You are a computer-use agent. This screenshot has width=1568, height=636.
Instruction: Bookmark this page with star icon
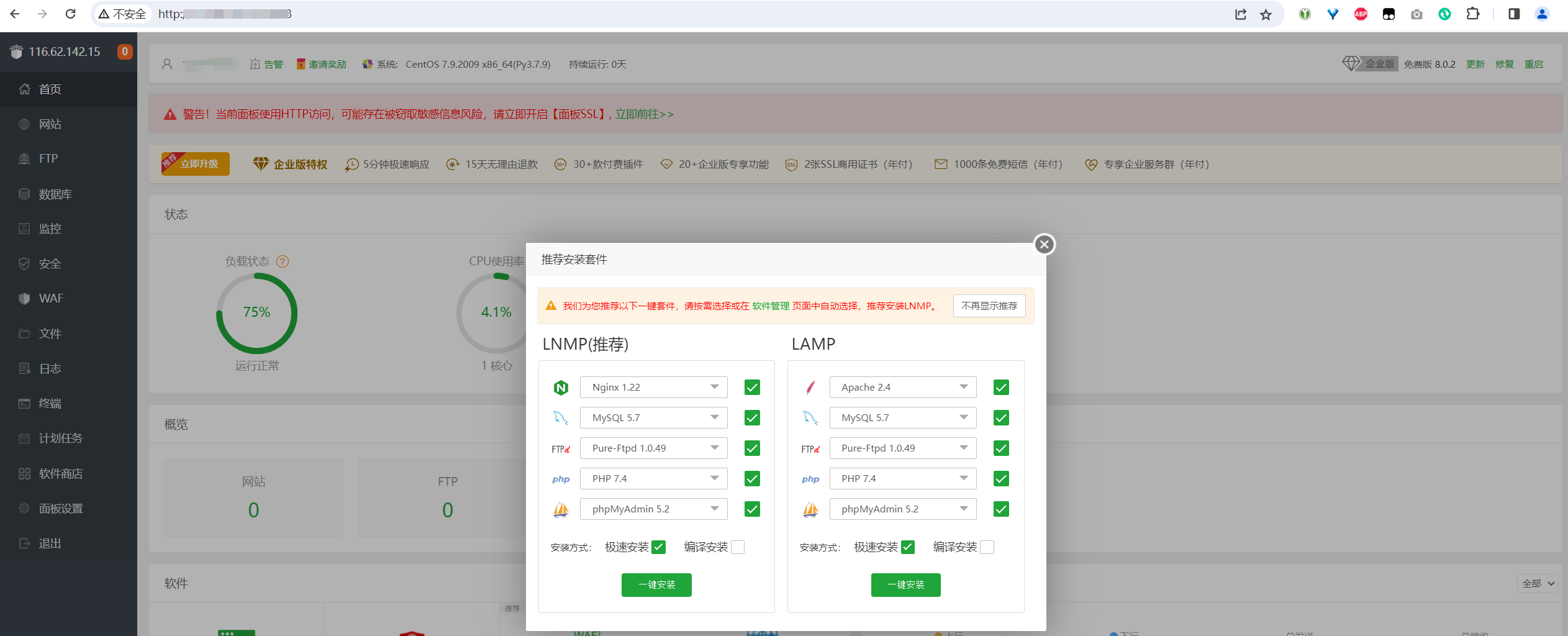point(1266,14)
